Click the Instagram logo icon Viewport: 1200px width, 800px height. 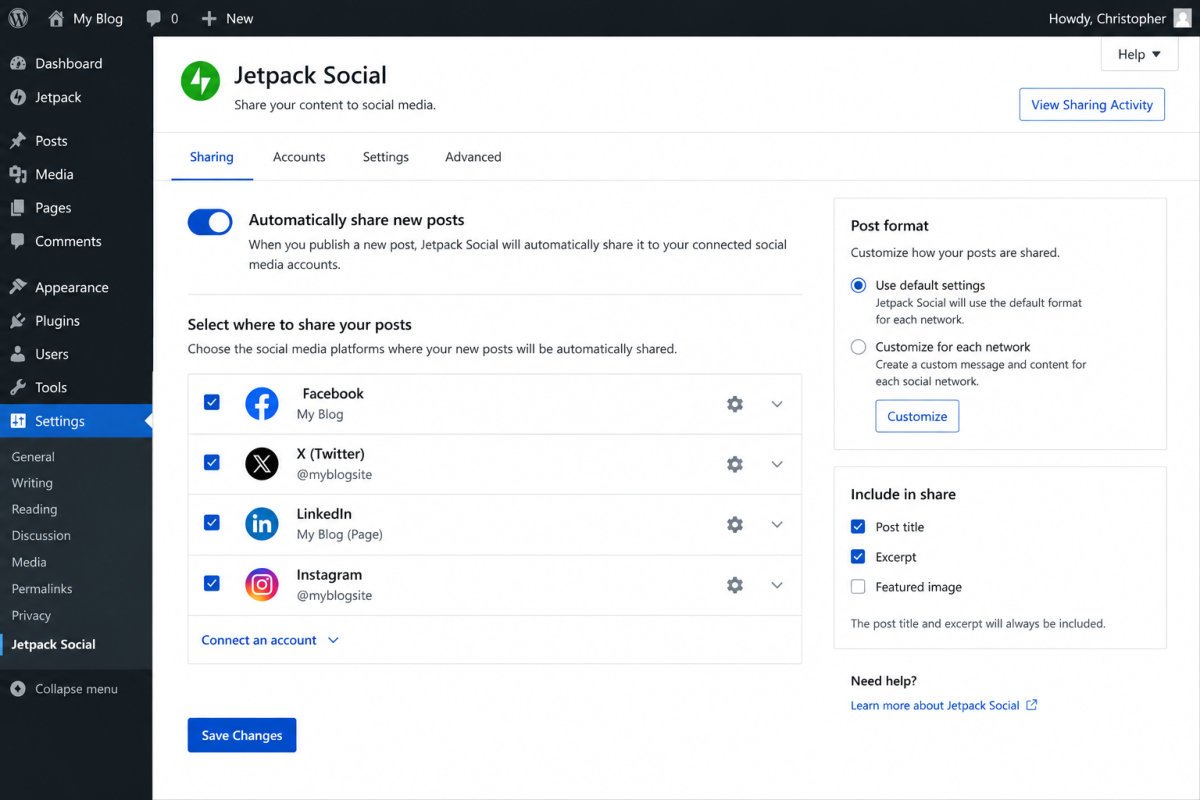(x=262, y=585)
